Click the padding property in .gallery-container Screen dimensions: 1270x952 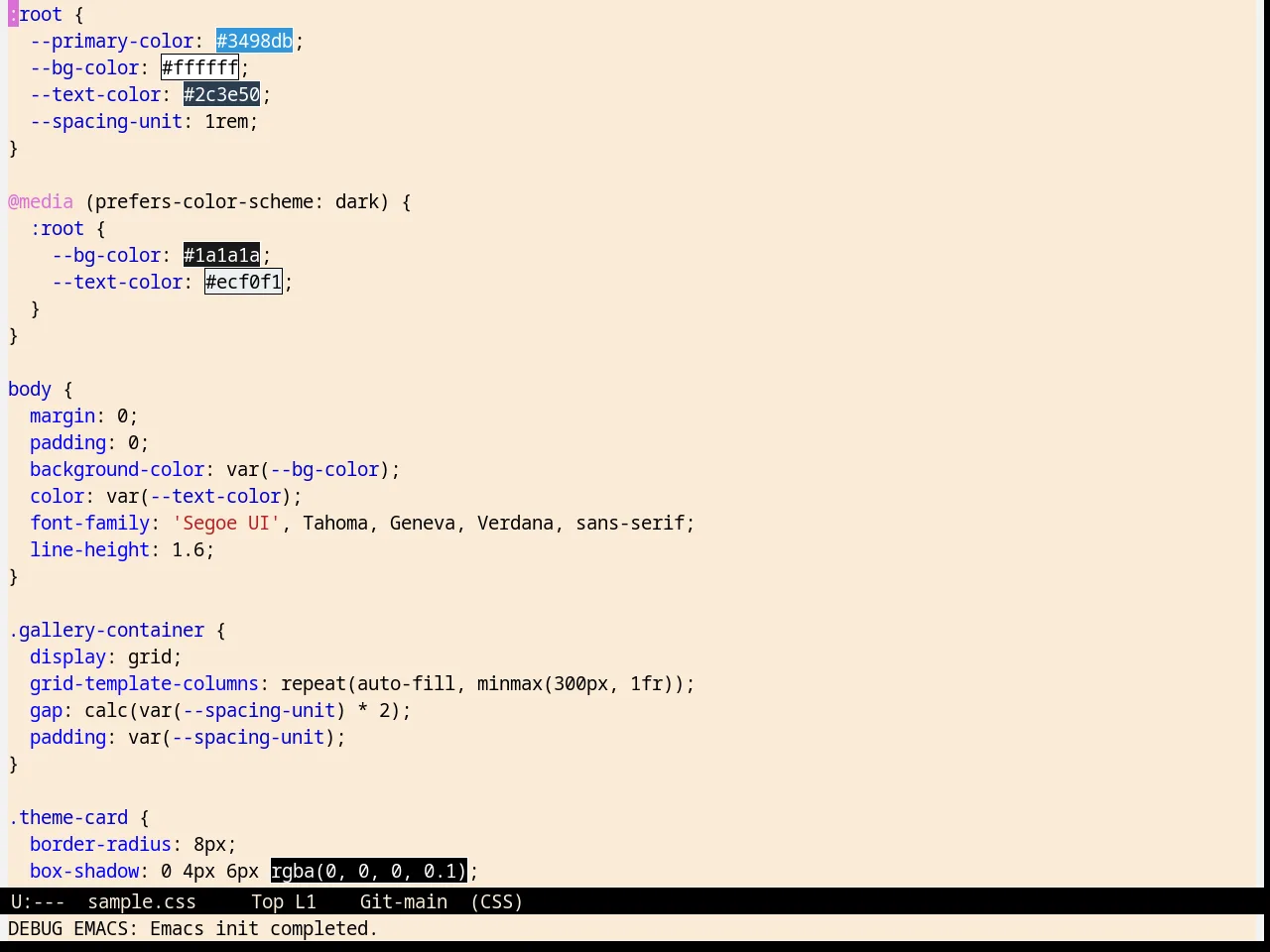[x=68, y=737]
